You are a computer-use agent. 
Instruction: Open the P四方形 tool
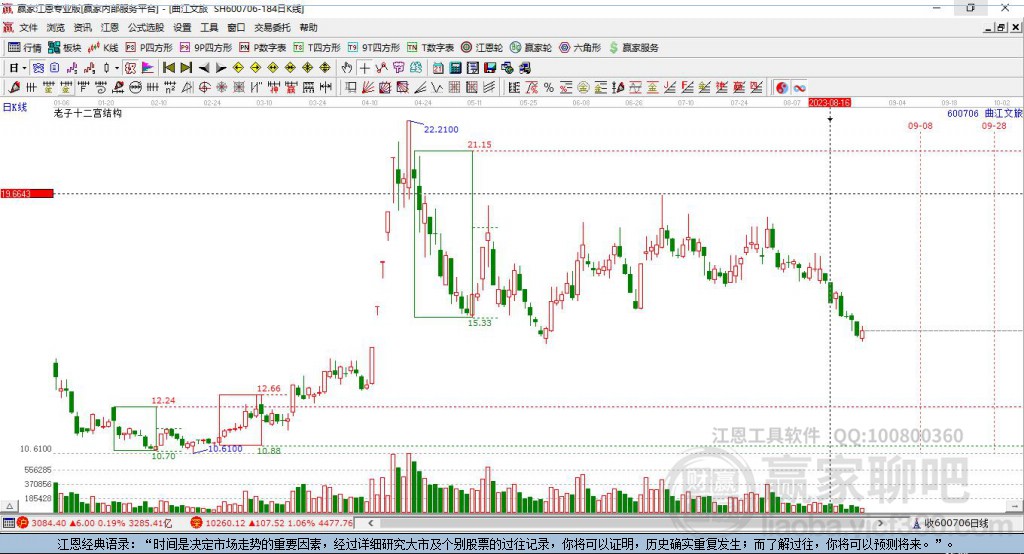pyautogui.click(x=149, y=48)
